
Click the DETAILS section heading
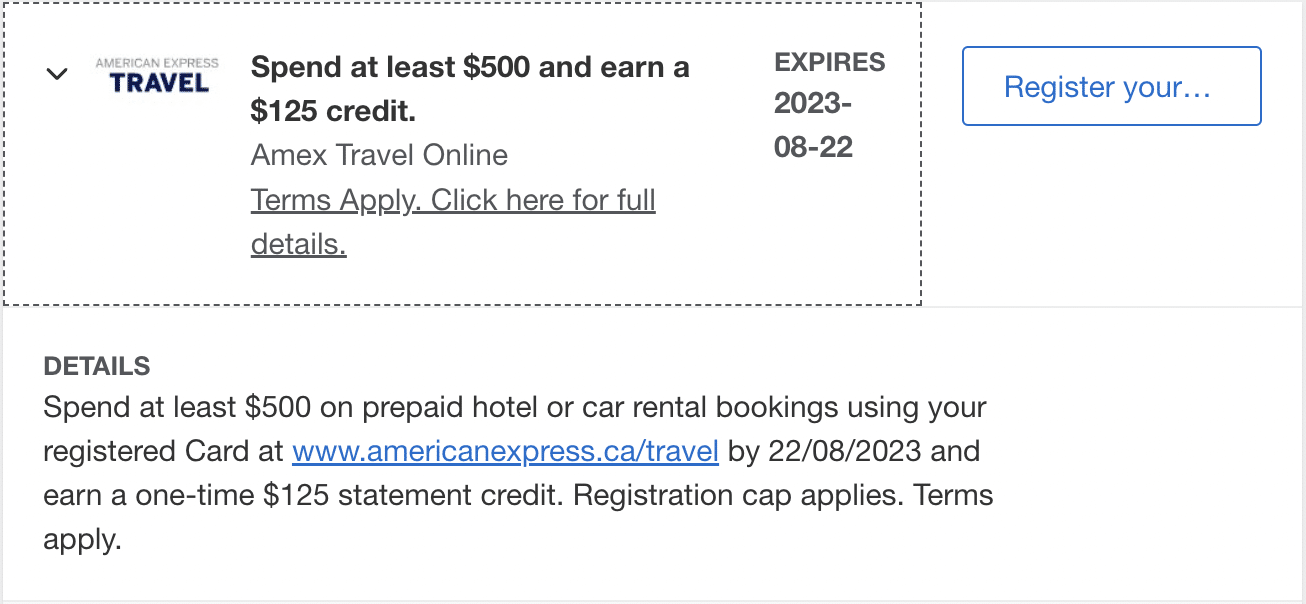97,366
